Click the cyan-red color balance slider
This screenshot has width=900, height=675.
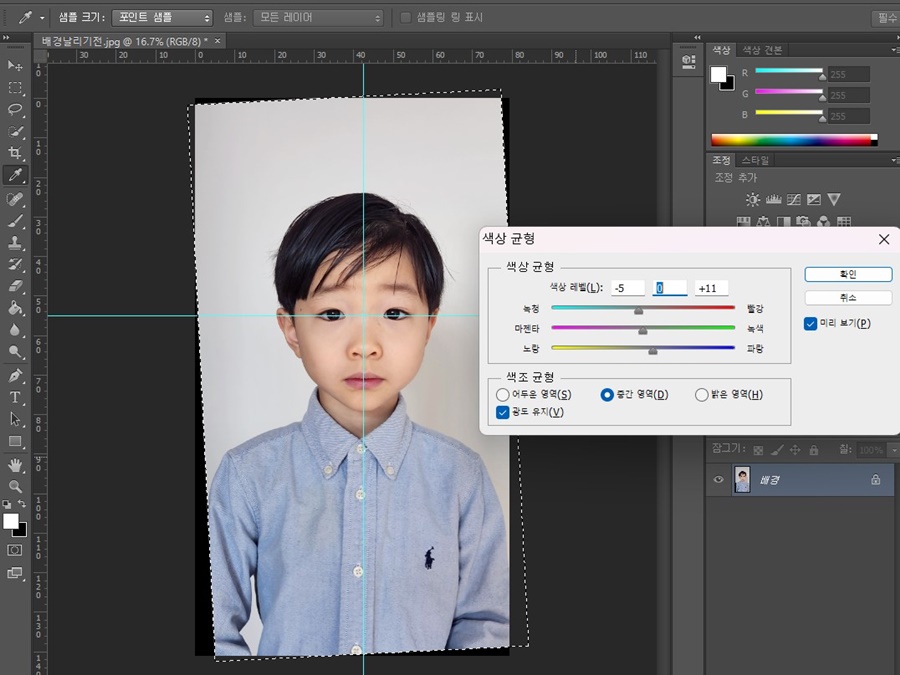tap(643, 308)
